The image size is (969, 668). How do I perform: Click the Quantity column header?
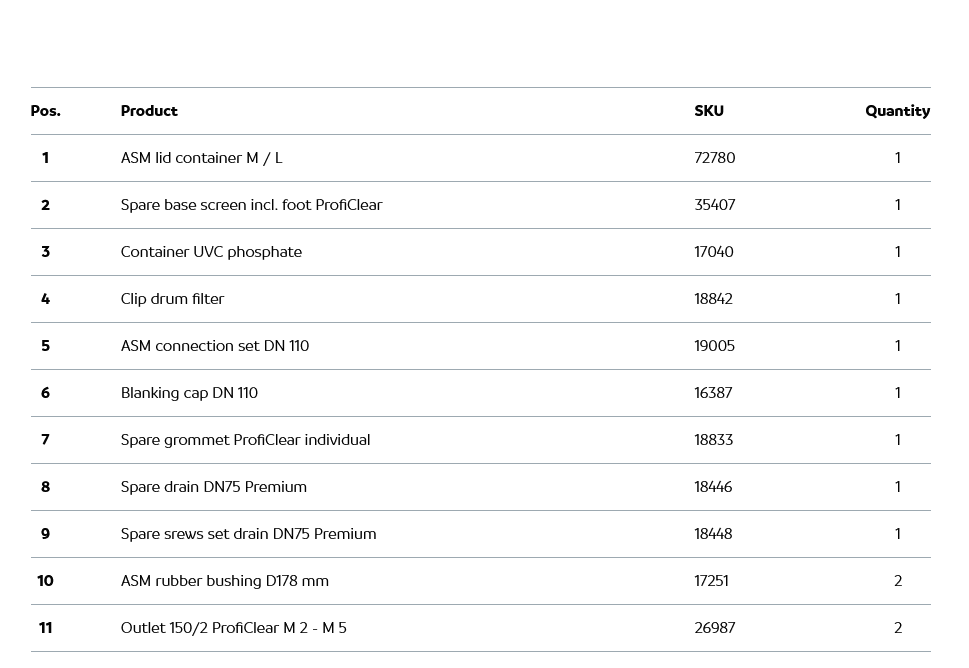pyautogui.click(x=897, y=111)
